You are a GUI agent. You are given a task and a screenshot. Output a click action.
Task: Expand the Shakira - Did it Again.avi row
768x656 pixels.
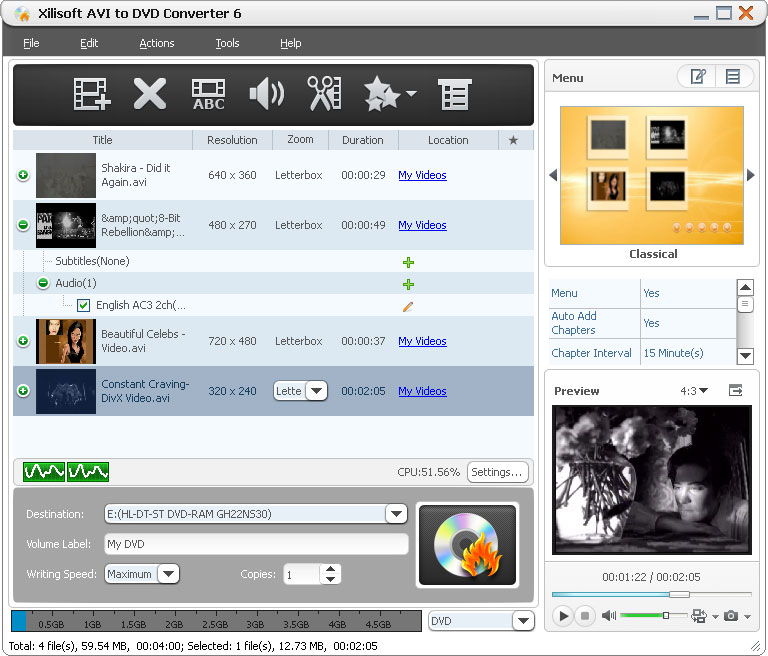click(23, 175)
